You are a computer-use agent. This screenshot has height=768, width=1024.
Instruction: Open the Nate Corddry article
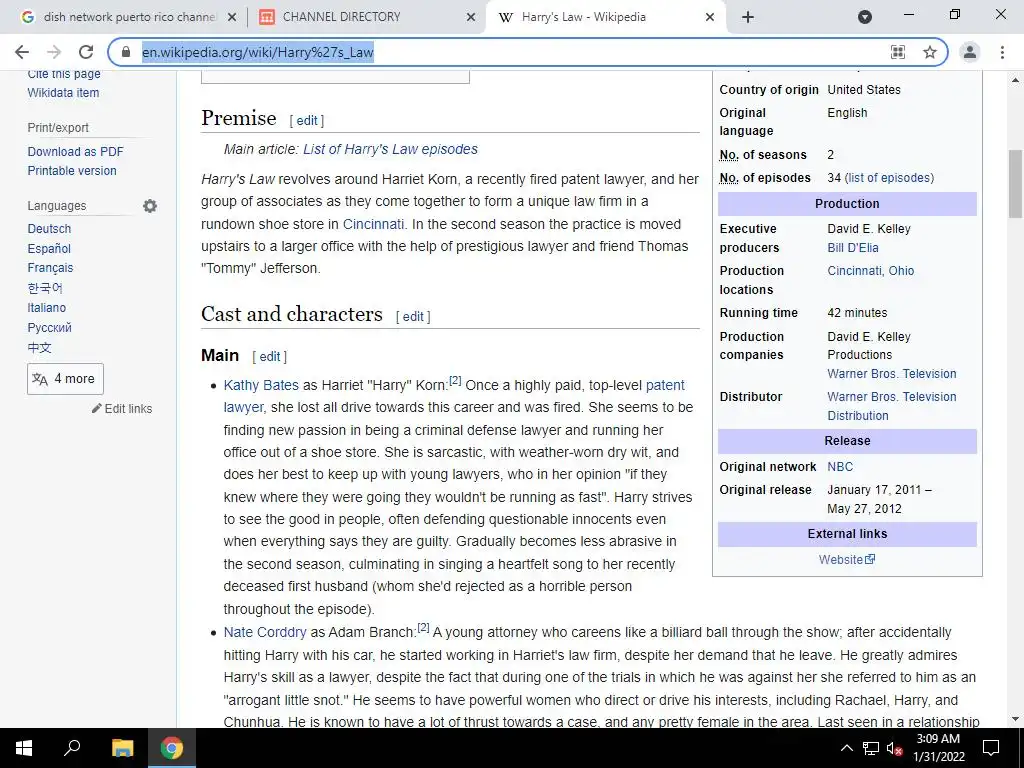pos(264,632)
